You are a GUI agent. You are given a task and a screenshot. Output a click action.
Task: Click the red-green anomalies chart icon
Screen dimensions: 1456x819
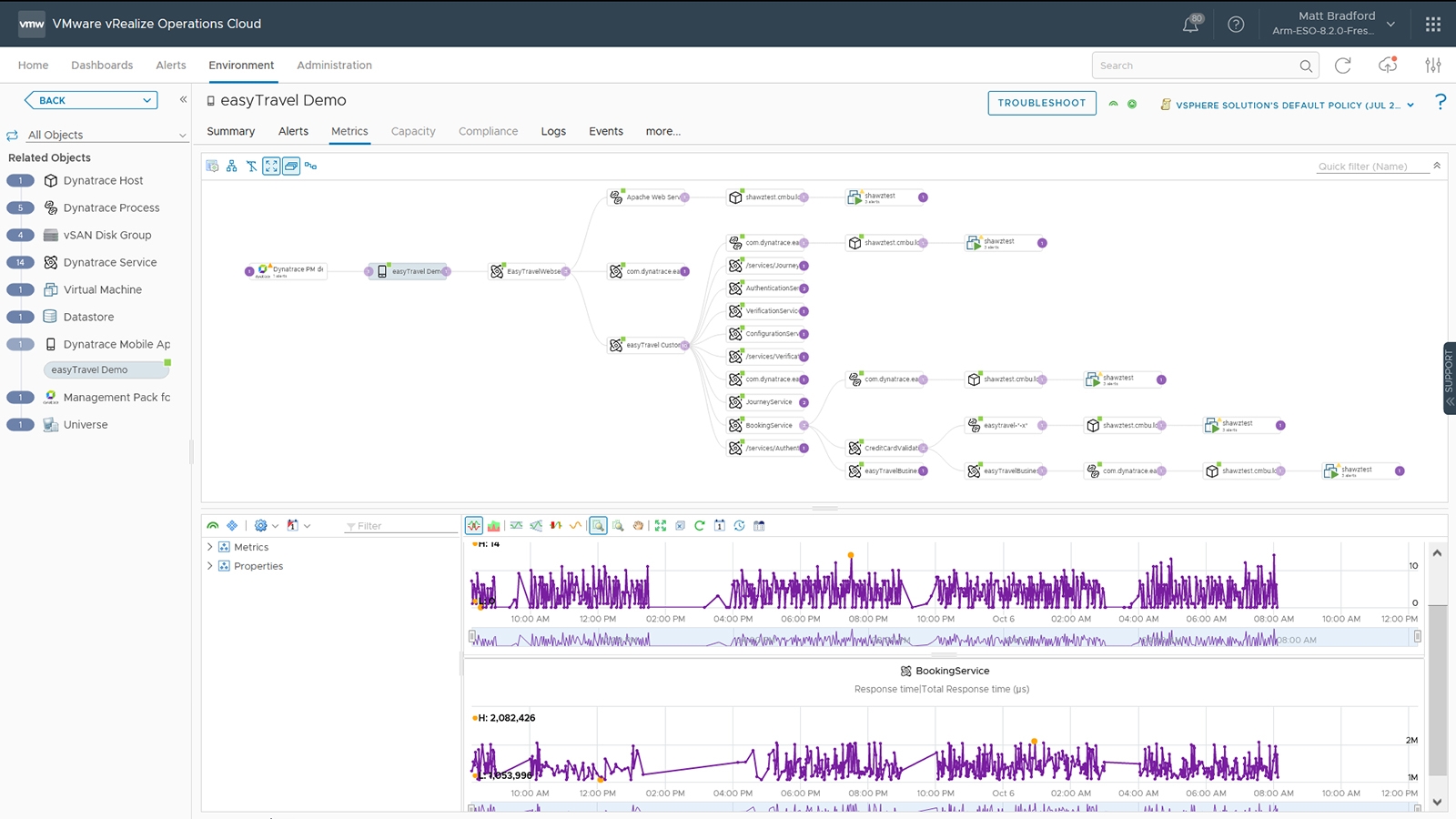click(x=556, y=525)
